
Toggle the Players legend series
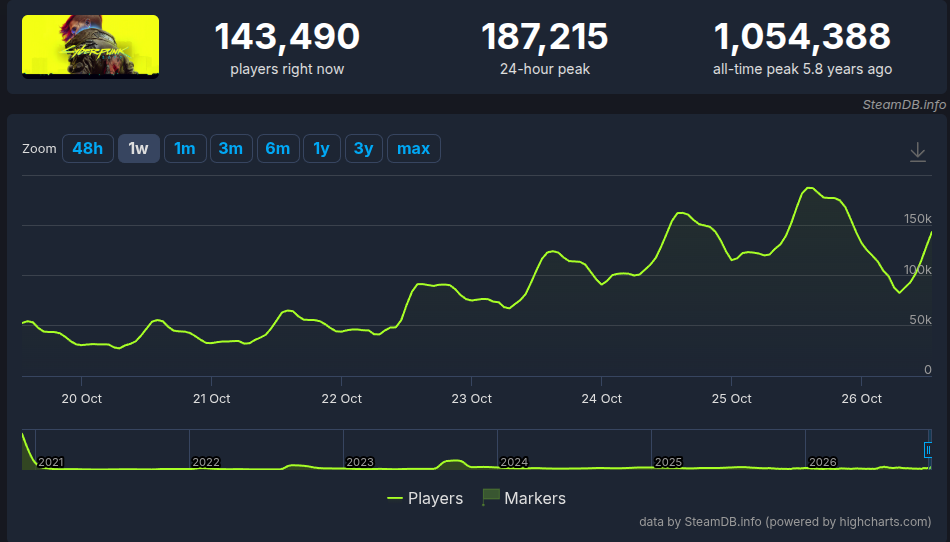(x=425, y=498)
